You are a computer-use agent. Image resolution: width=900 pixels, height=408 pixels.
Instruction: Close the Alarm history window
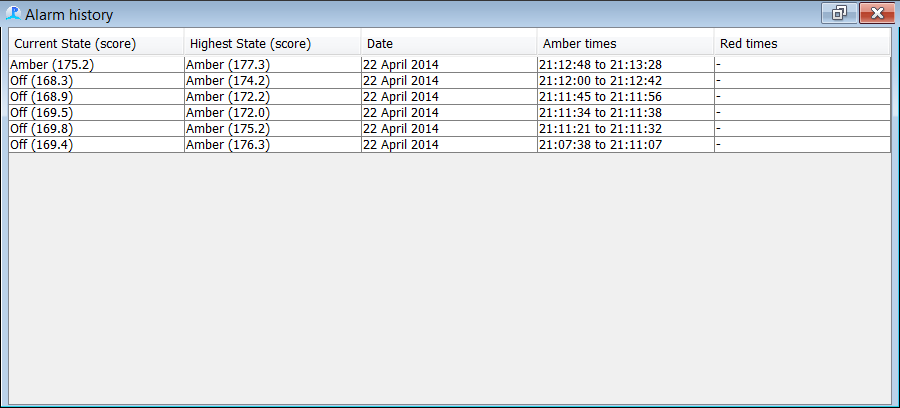[x=877, y=13]
